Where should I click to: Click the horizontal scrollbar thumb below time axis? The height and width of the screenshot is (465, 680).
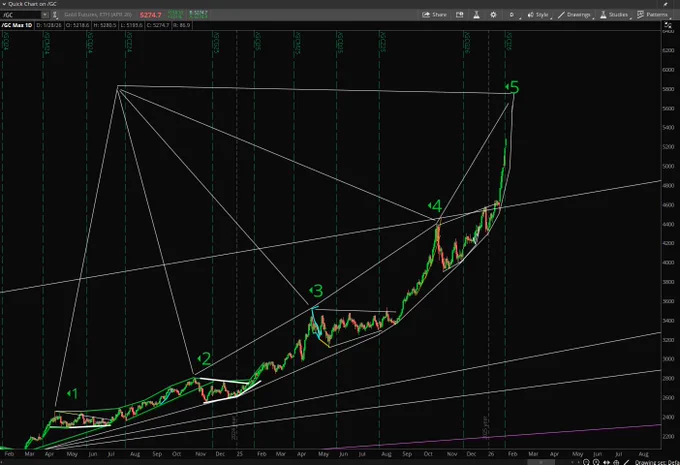(x=541, y=462)
